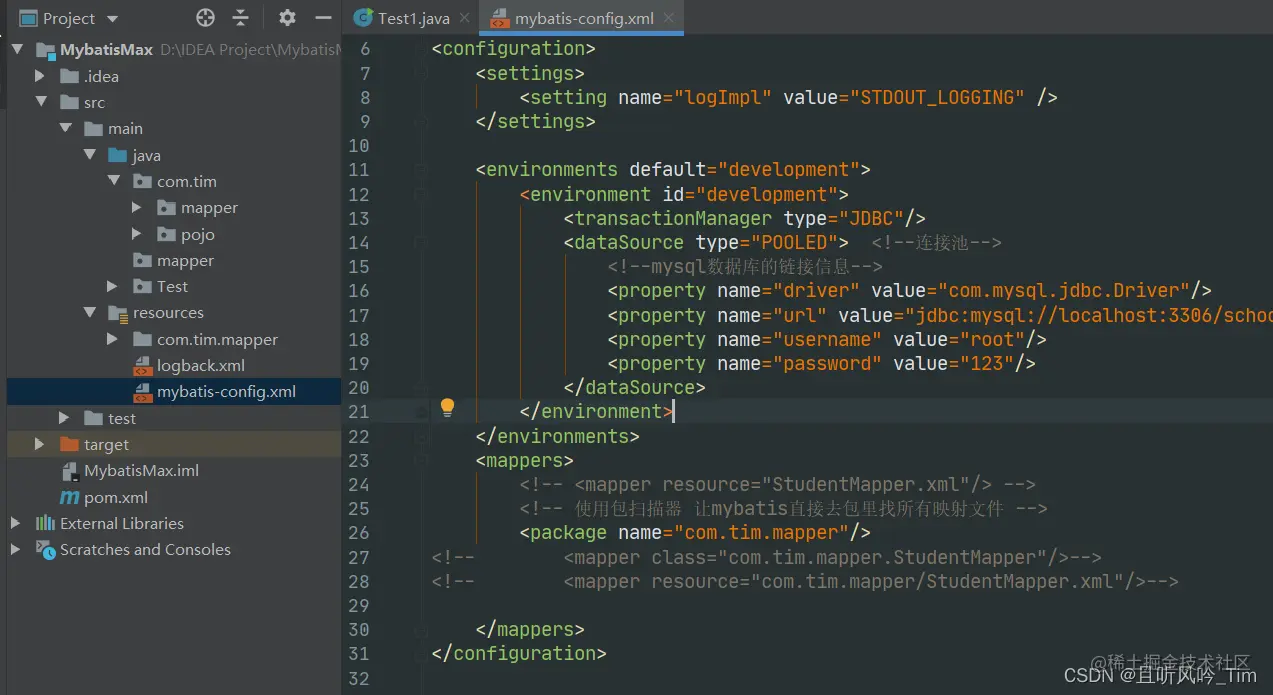Click the MybatisMax module folder icon

45,50
